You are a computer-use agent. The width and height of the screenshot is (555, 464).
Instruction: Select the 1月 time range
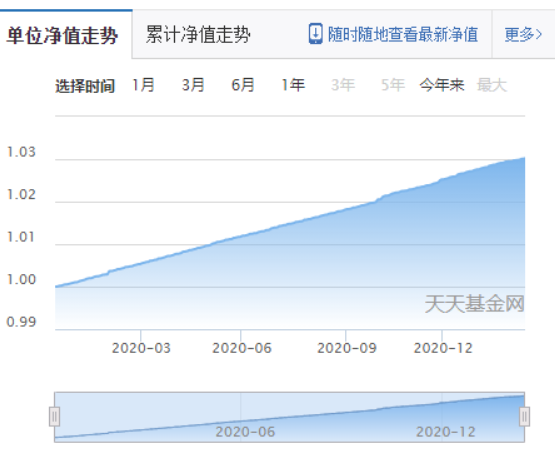point(143,85)
